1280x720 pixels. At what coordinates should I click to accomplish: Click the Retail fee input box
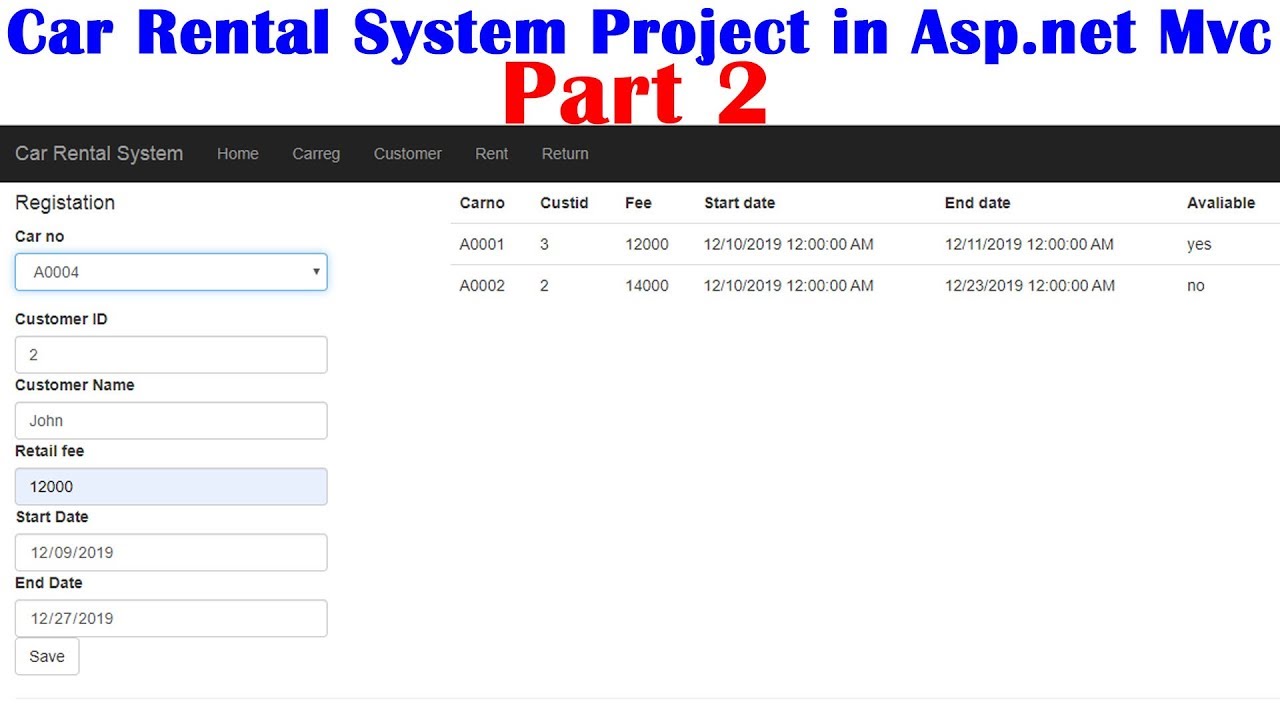[171, 487]
